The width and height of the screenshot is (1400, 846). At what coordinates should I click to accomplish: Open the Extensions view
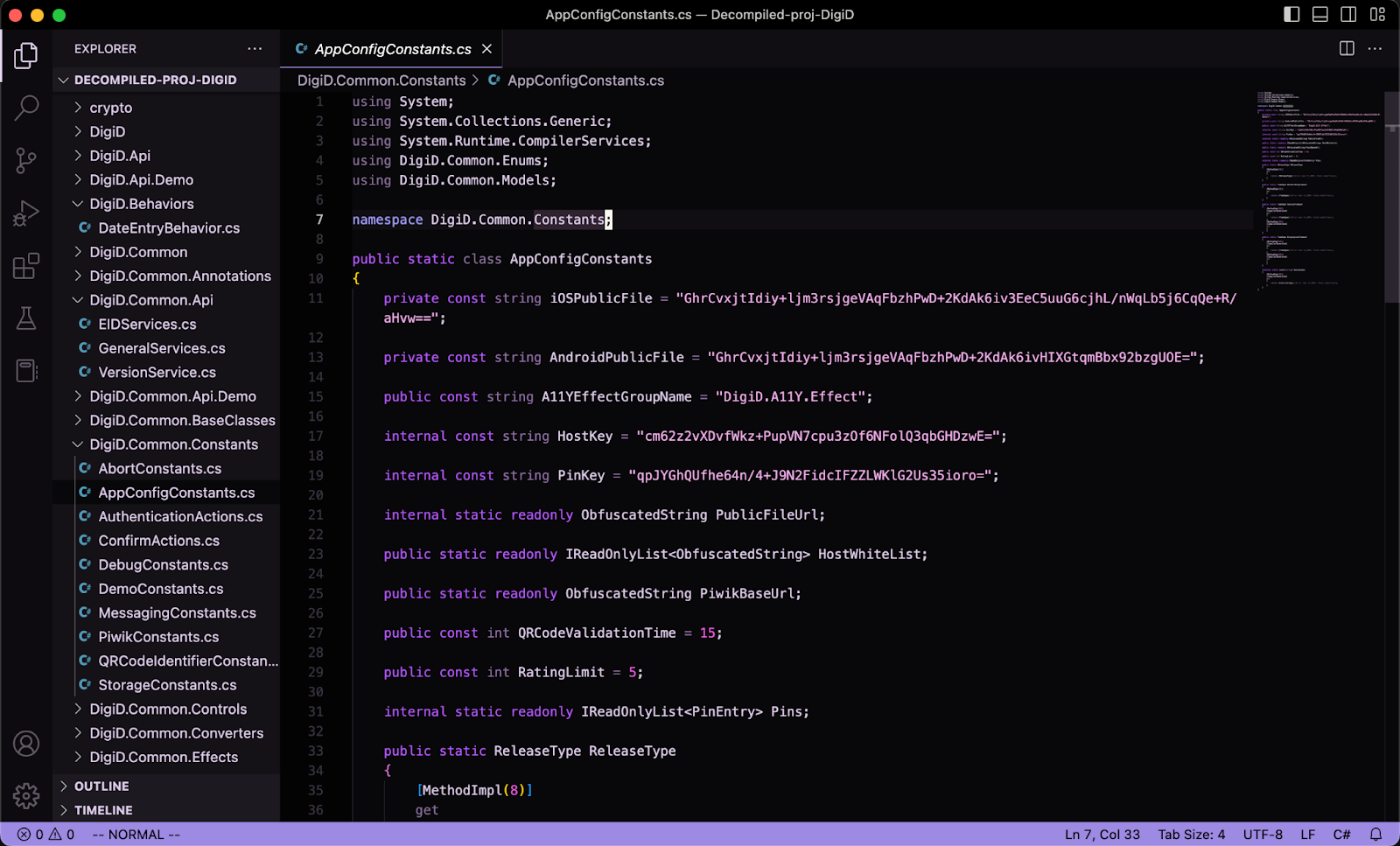[26, 266]
